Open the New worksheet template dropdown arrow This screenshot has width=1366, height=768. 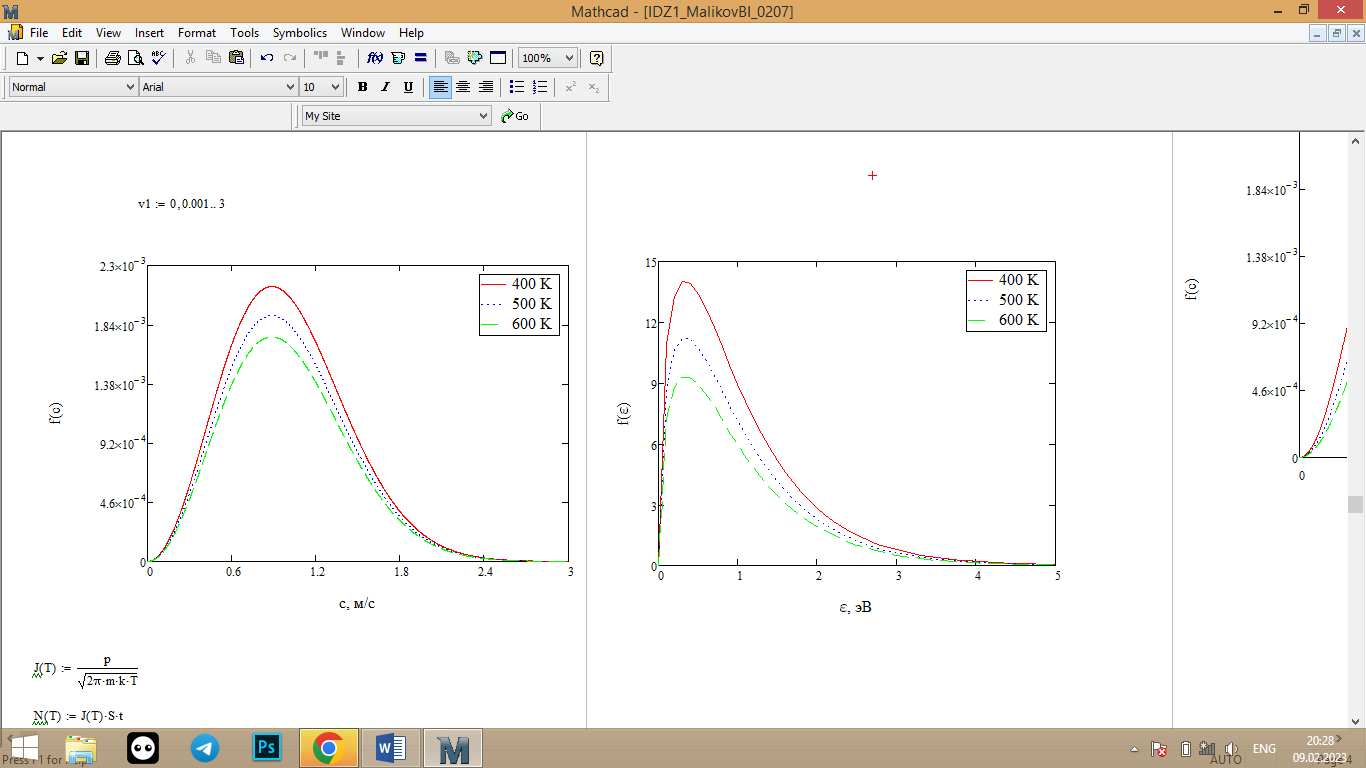[40, 58]
